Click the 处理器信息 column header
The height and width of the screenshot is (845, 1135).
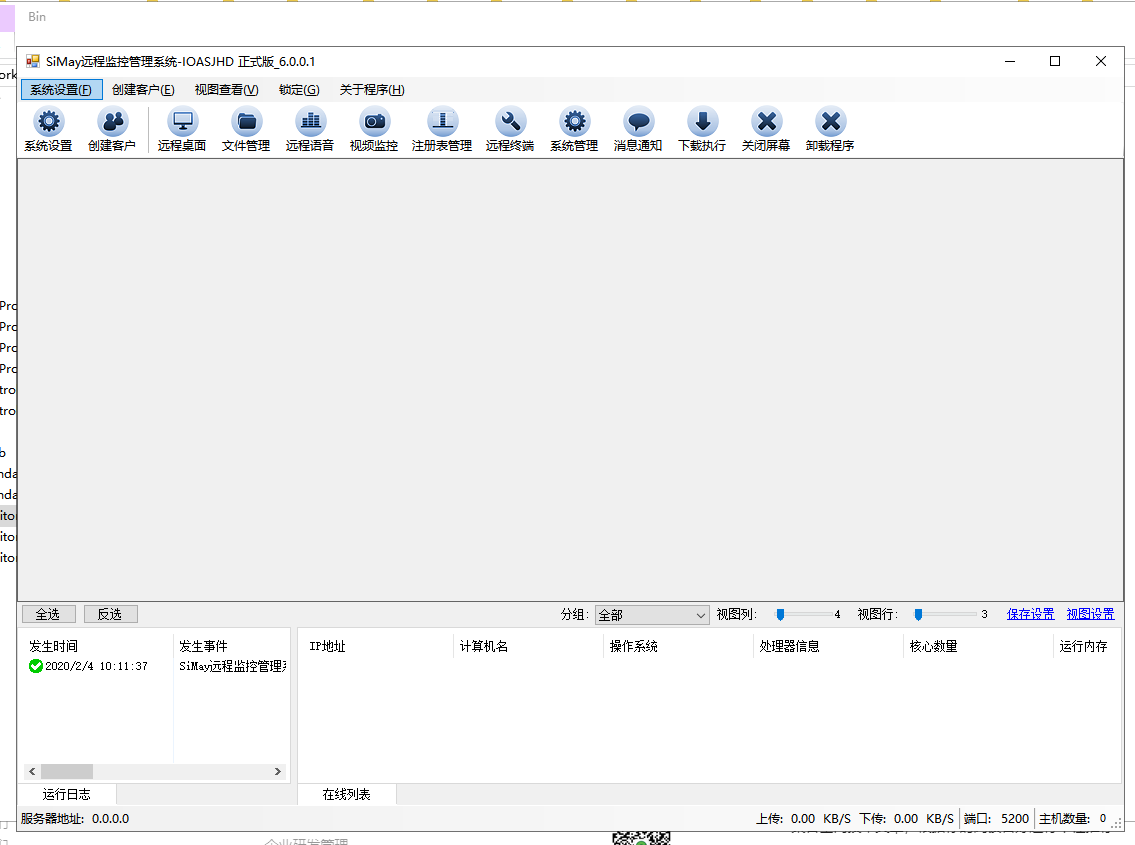click(x=828, y=646)
